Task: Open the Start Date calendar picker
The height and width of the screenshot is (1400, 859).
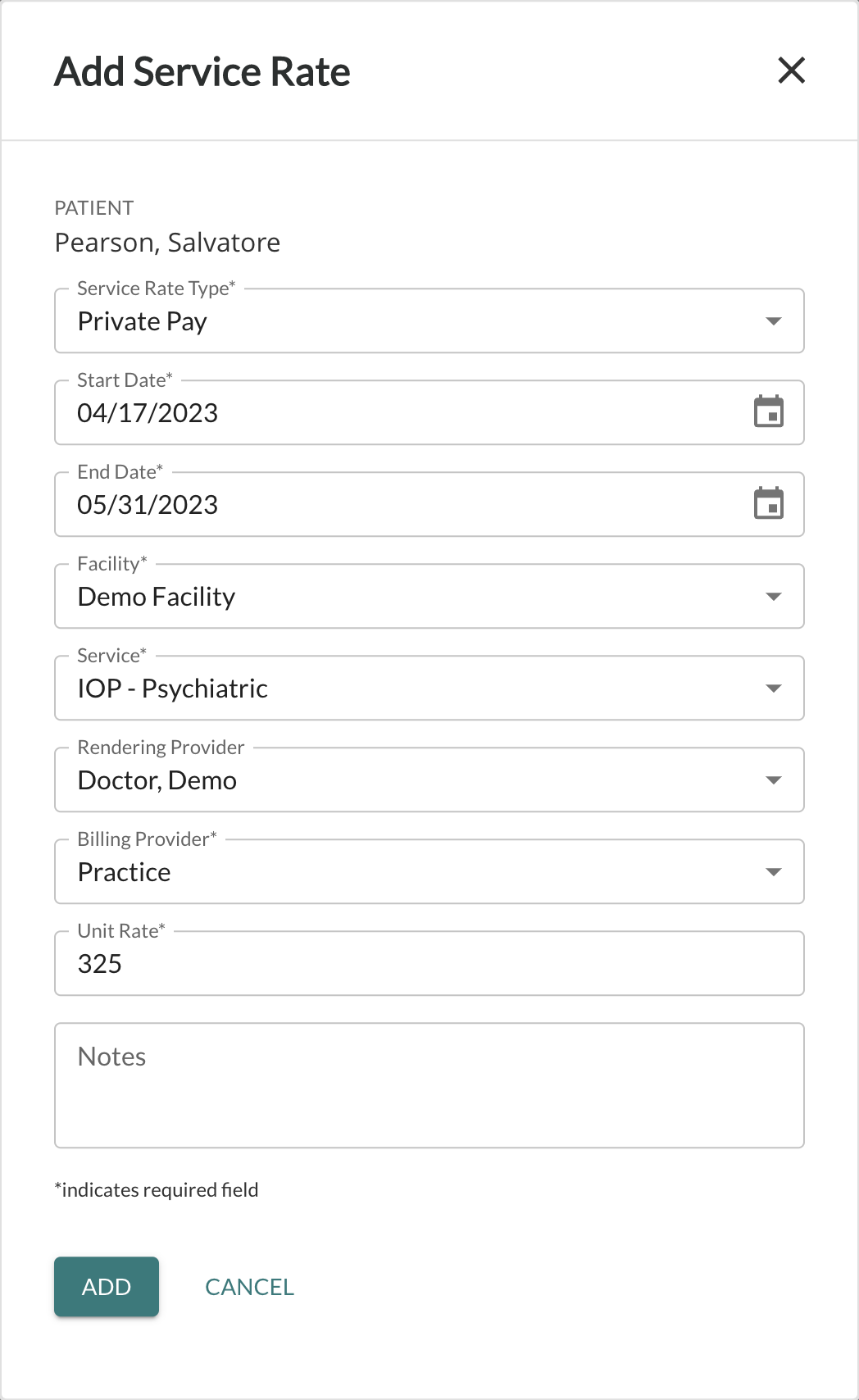Action: 768,412
